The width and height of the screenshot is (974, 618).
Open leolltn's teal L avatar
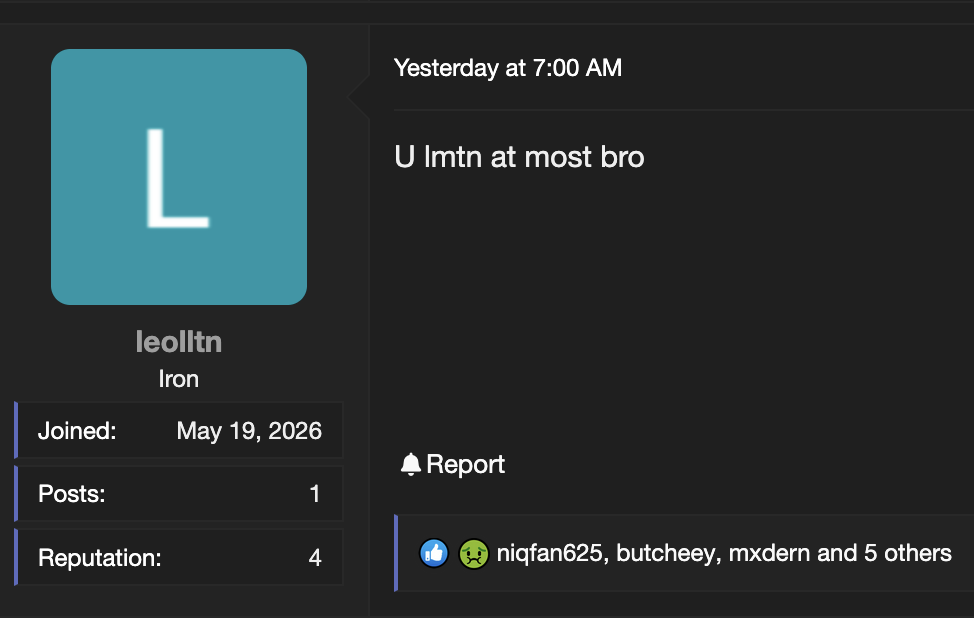(179, 177)
